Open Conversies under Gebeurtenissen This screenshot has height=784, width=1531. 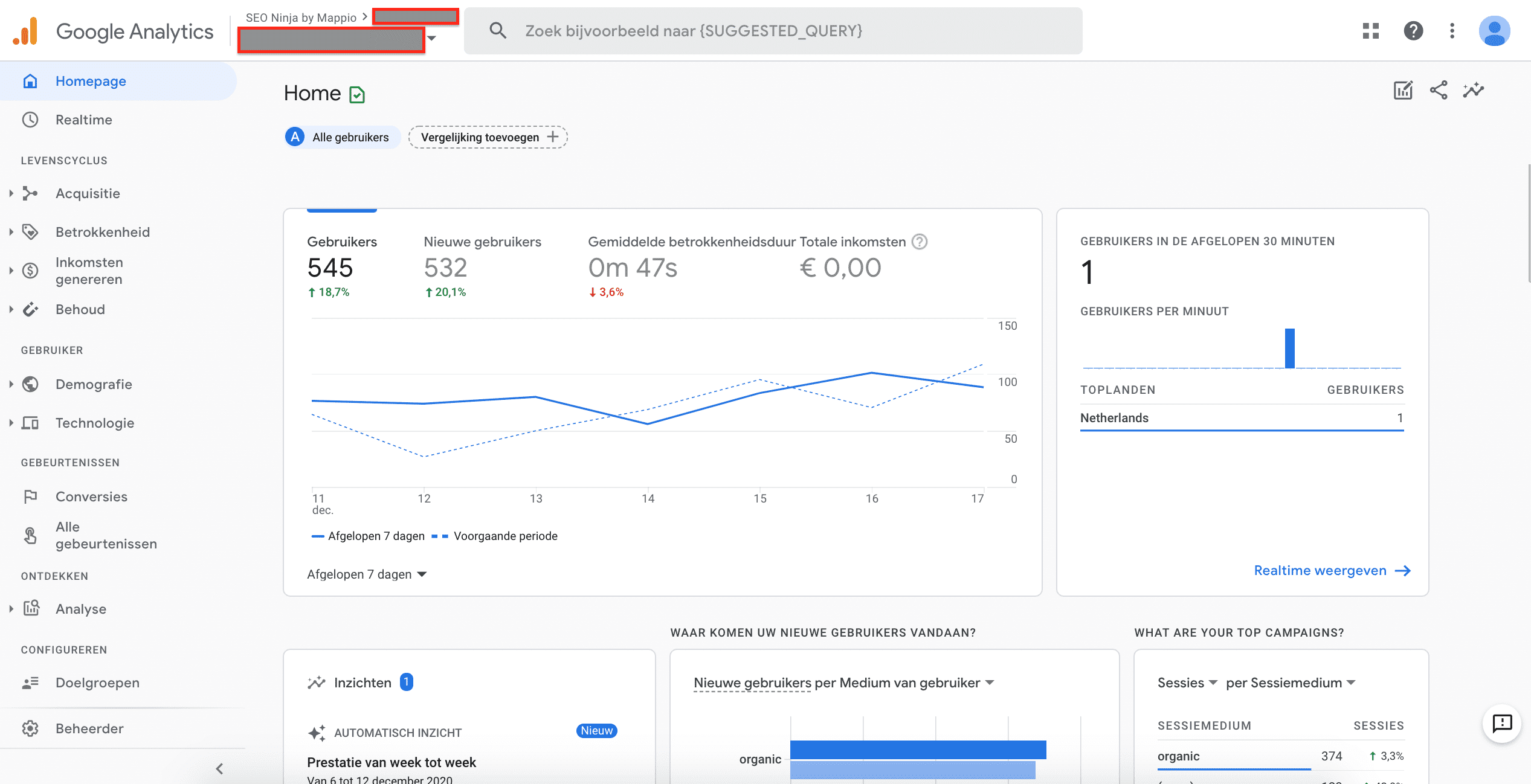[91, 496]
